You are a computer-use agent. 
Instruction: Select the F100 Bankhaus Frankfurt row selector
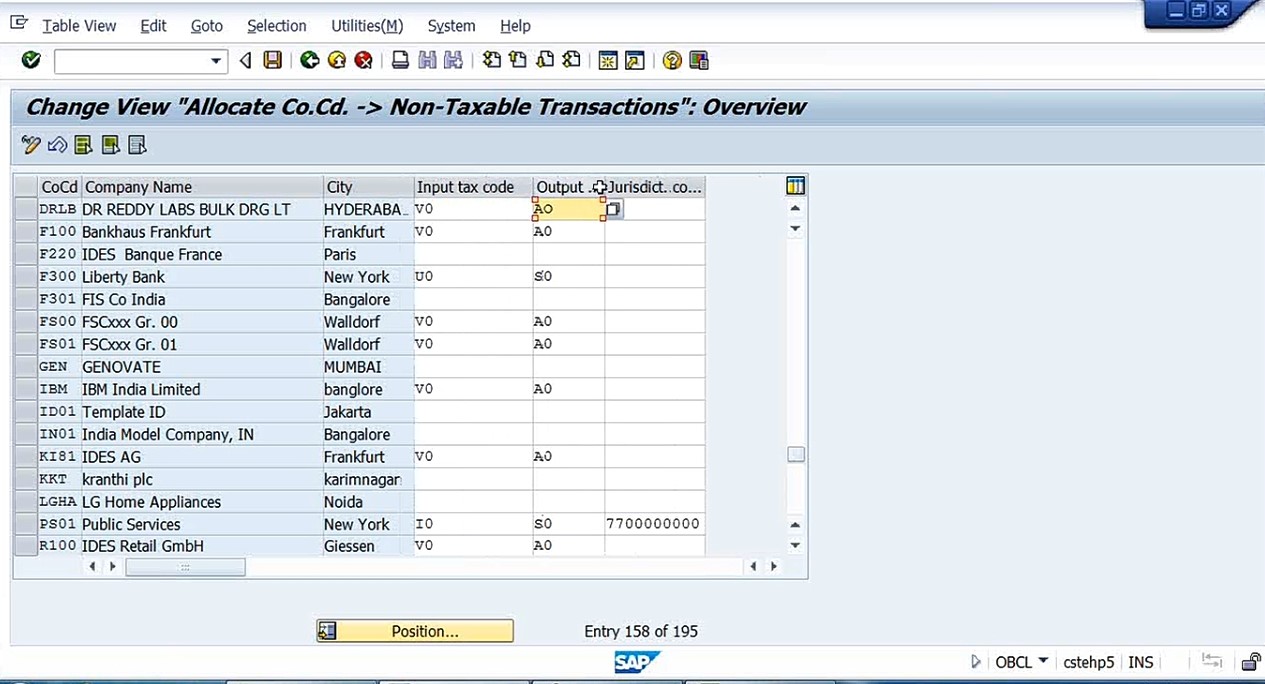pos(25,231)
